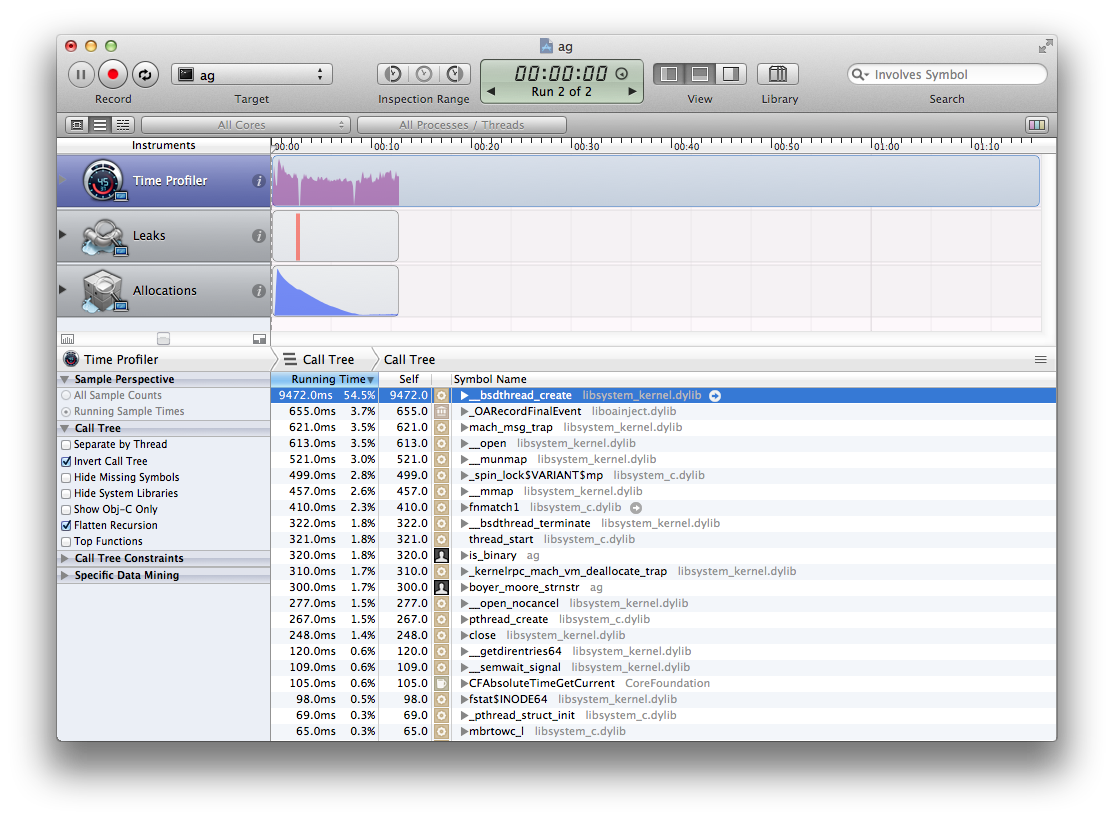Select the Time Profiler instrument

tap(163, 181)
